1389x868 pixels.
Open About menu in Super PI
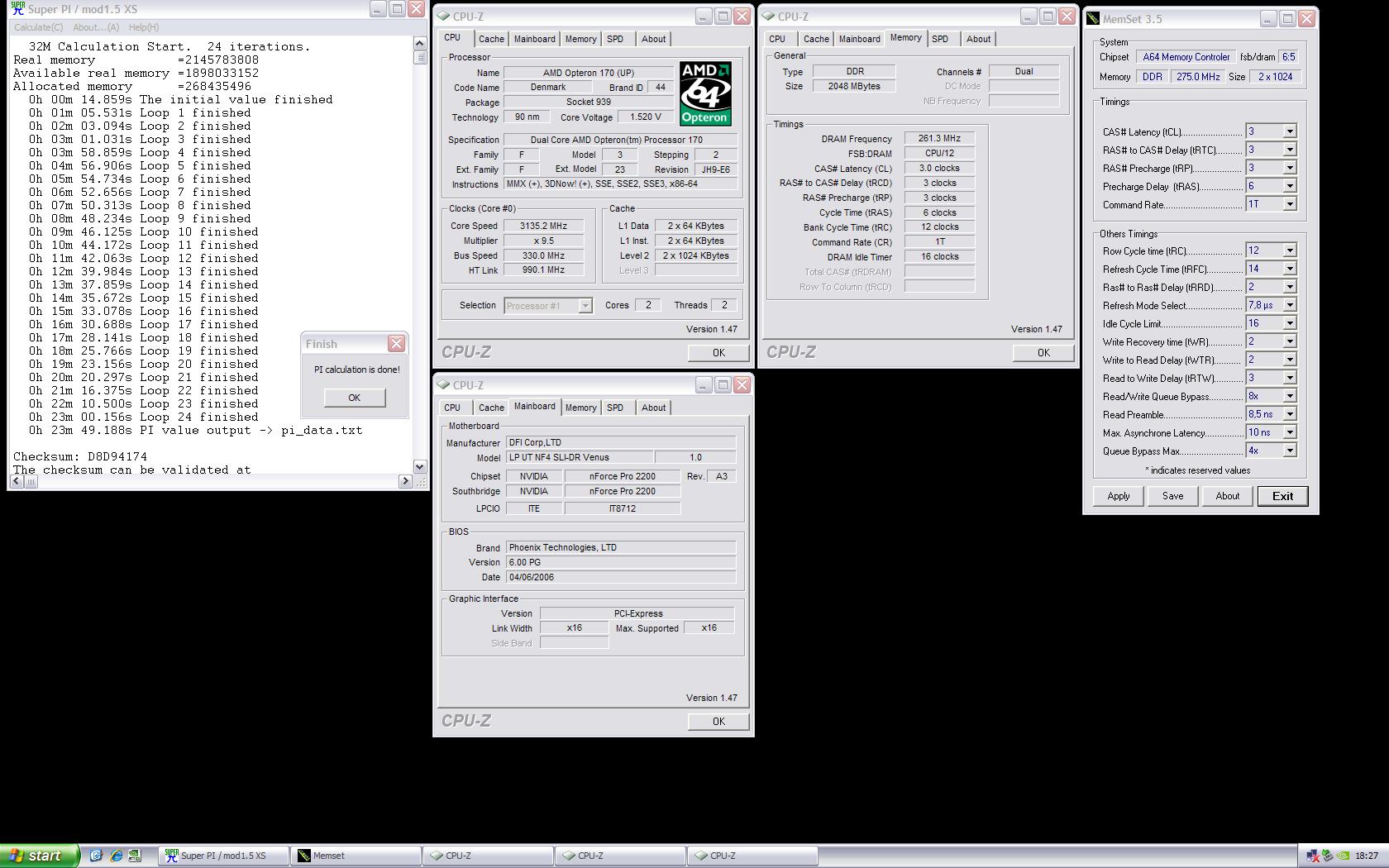pos(96,27)
